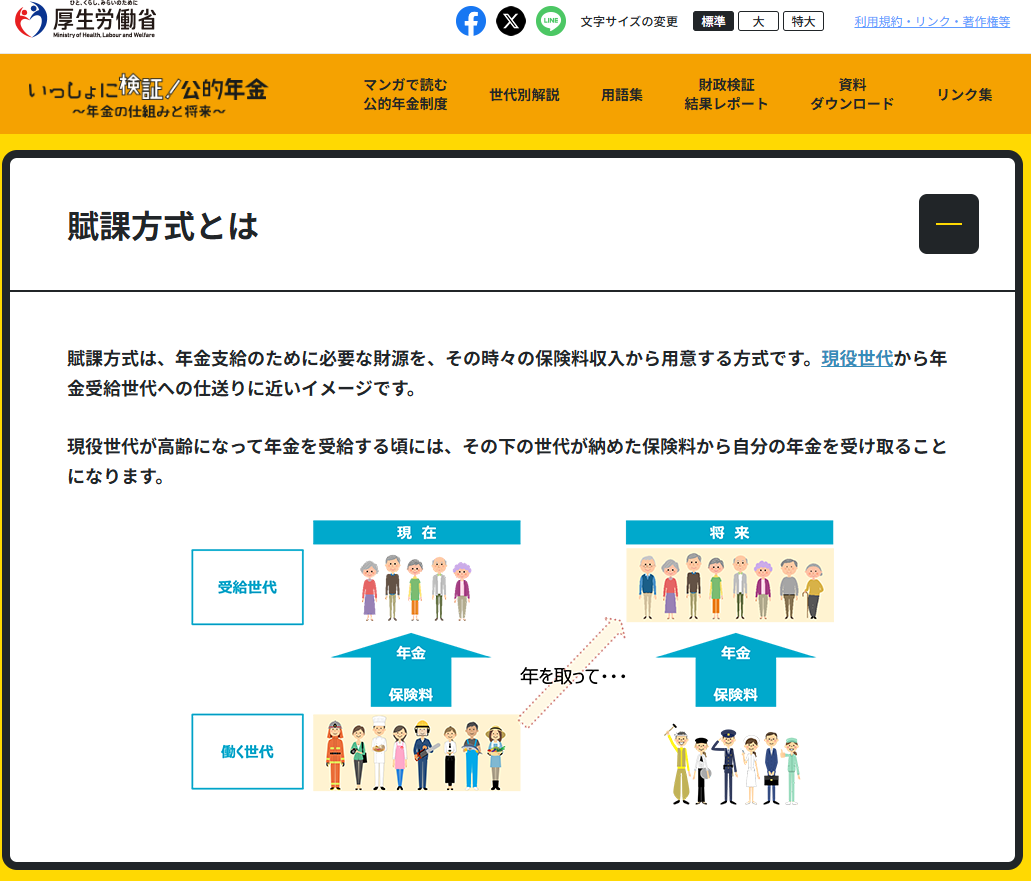Open 資料ダウンロード page
The image size is (1031, 881).
click(x=852, y=94)
